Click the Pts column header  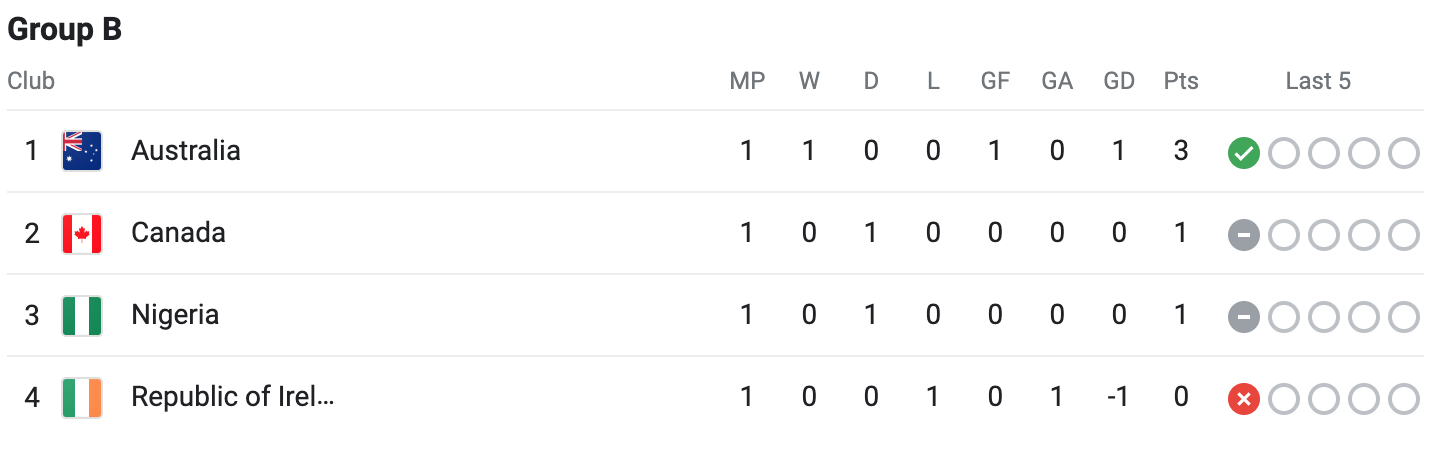[1181, 81]
